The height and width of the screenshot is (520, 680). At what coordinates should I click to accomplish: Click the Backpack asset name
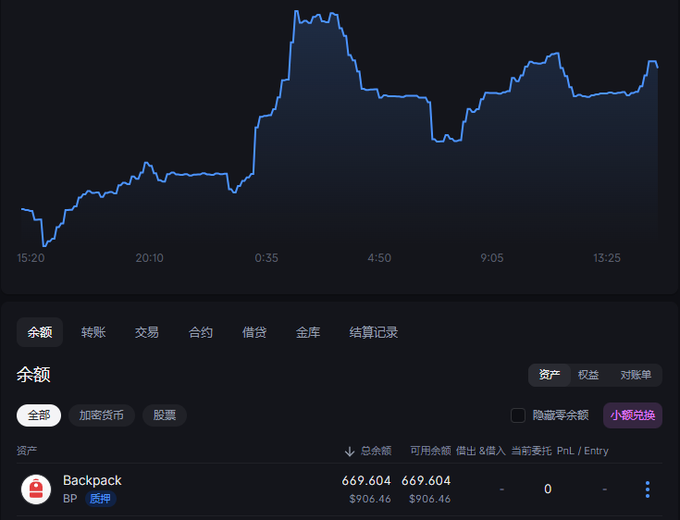92,481
